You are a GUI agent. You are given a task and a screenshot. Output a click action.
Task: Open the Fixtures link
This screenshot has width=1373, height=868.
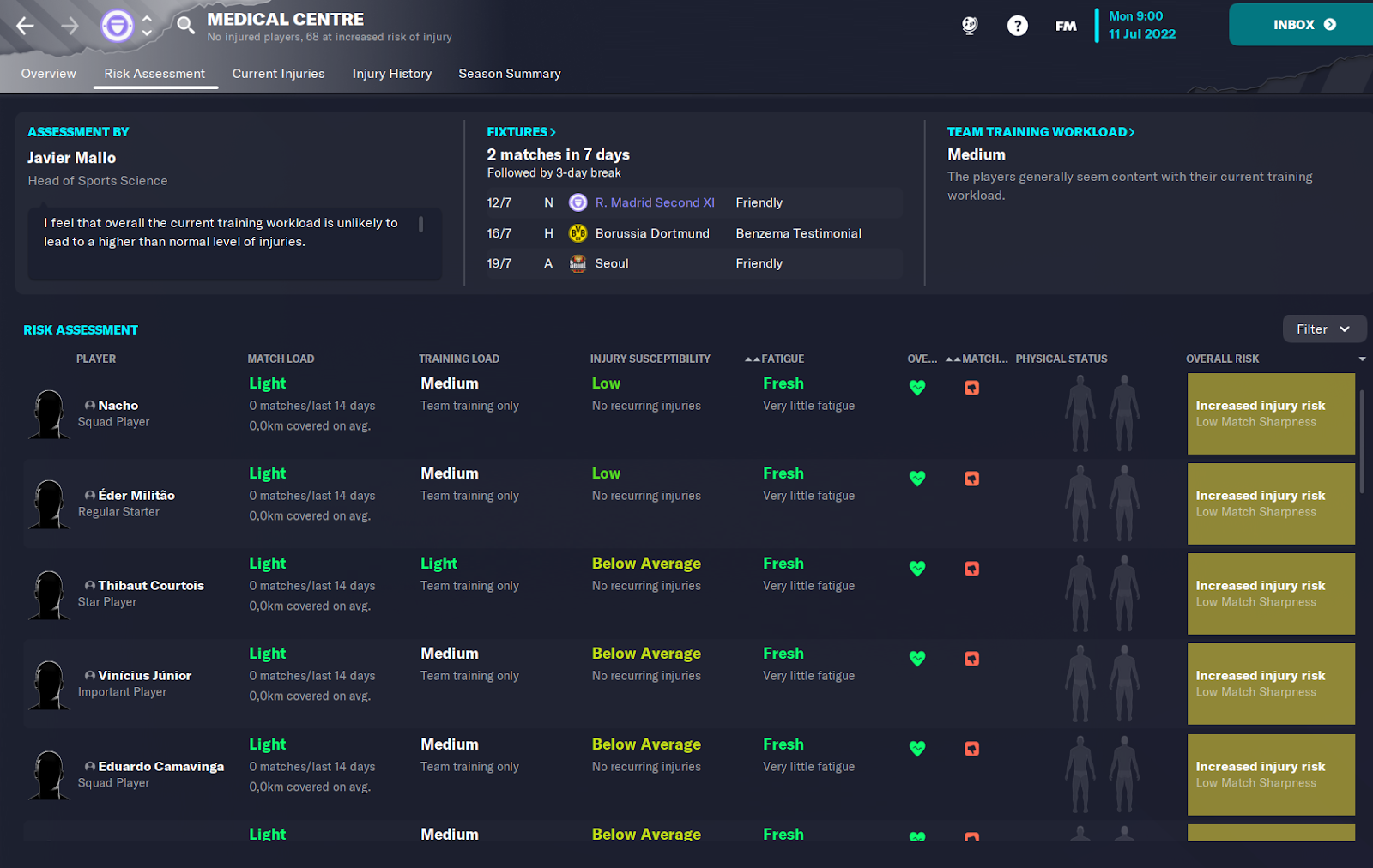tap(522, 132)
